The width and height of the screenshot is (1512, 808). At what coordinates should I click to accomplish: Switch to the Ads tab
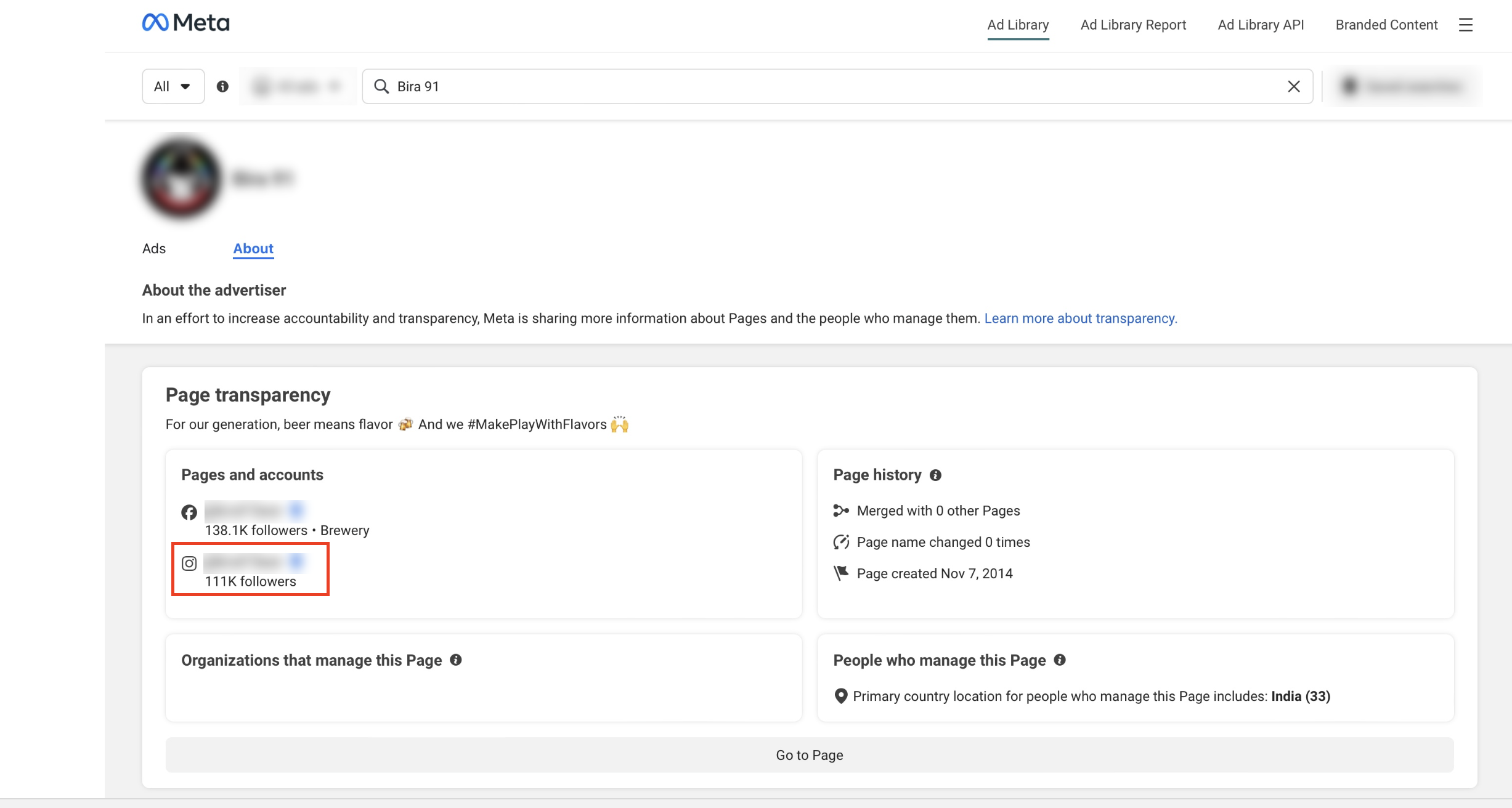(x=154, y=248)
